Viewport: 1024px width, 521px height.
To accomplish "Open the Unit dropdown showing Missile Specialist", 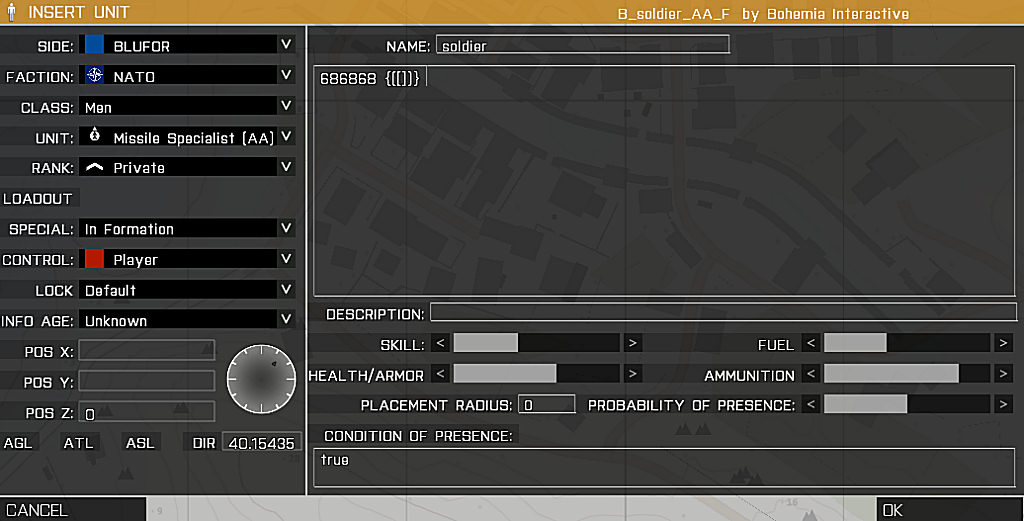I will tap(187, 137).
